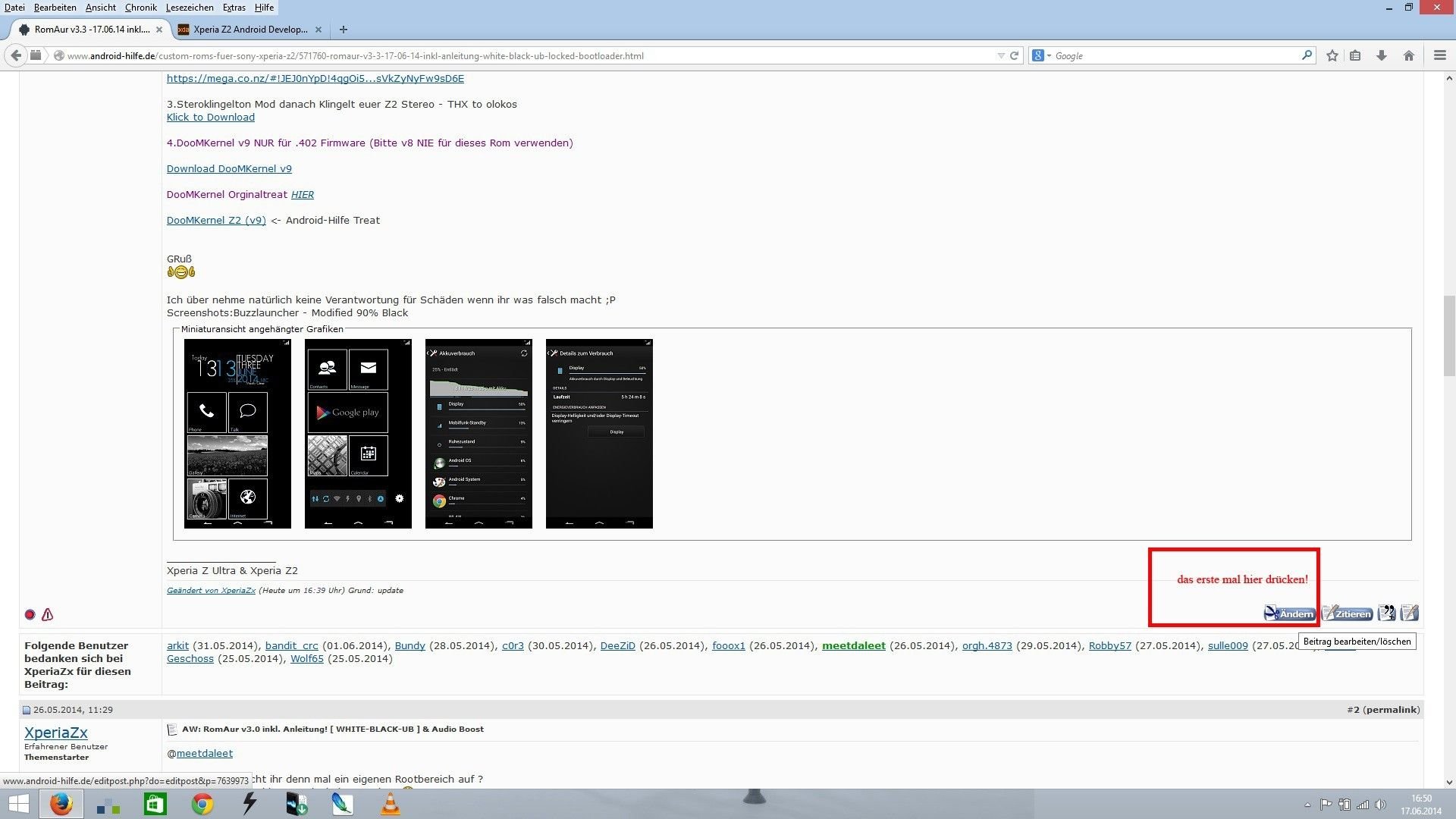Open the Datei menu
This screenshot has height=819, width=1456.
point(14,8)
